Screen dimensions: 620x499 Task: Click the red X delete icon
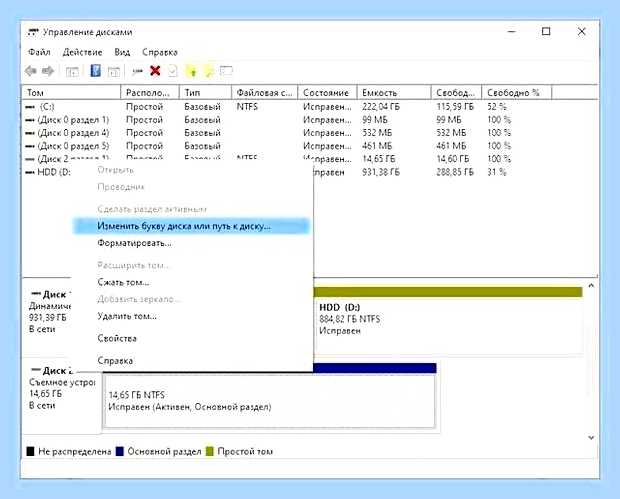pyautogui.click(x=155, y=71)
